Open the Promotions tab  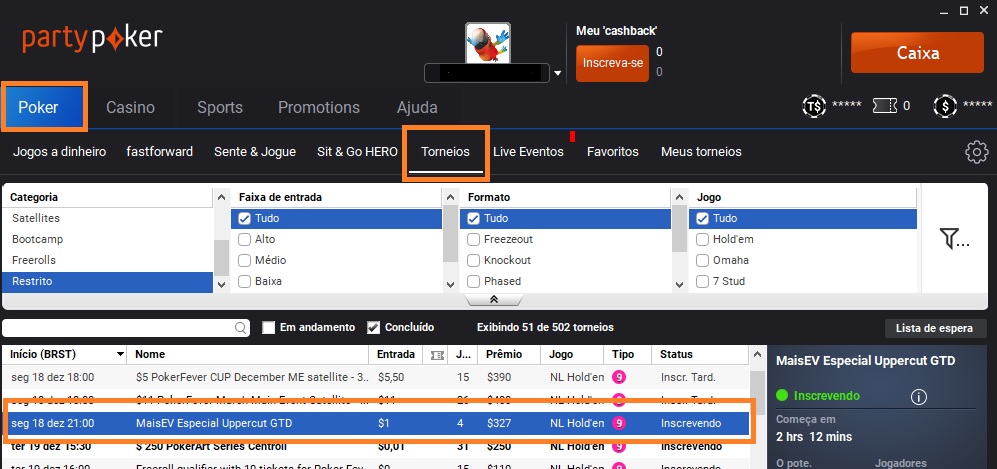click(319, 107)
